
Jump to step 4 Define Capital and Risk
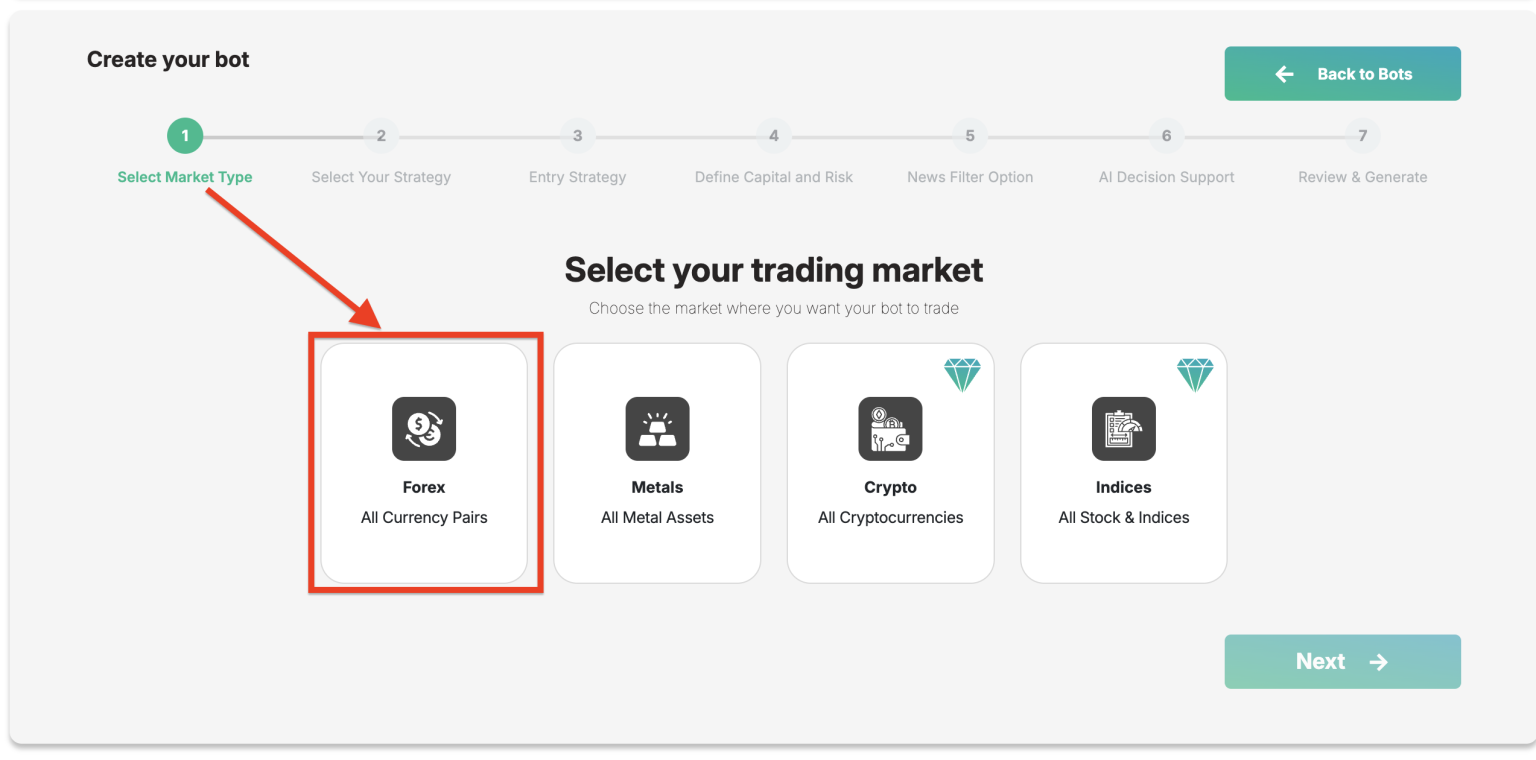coord(773,136)
